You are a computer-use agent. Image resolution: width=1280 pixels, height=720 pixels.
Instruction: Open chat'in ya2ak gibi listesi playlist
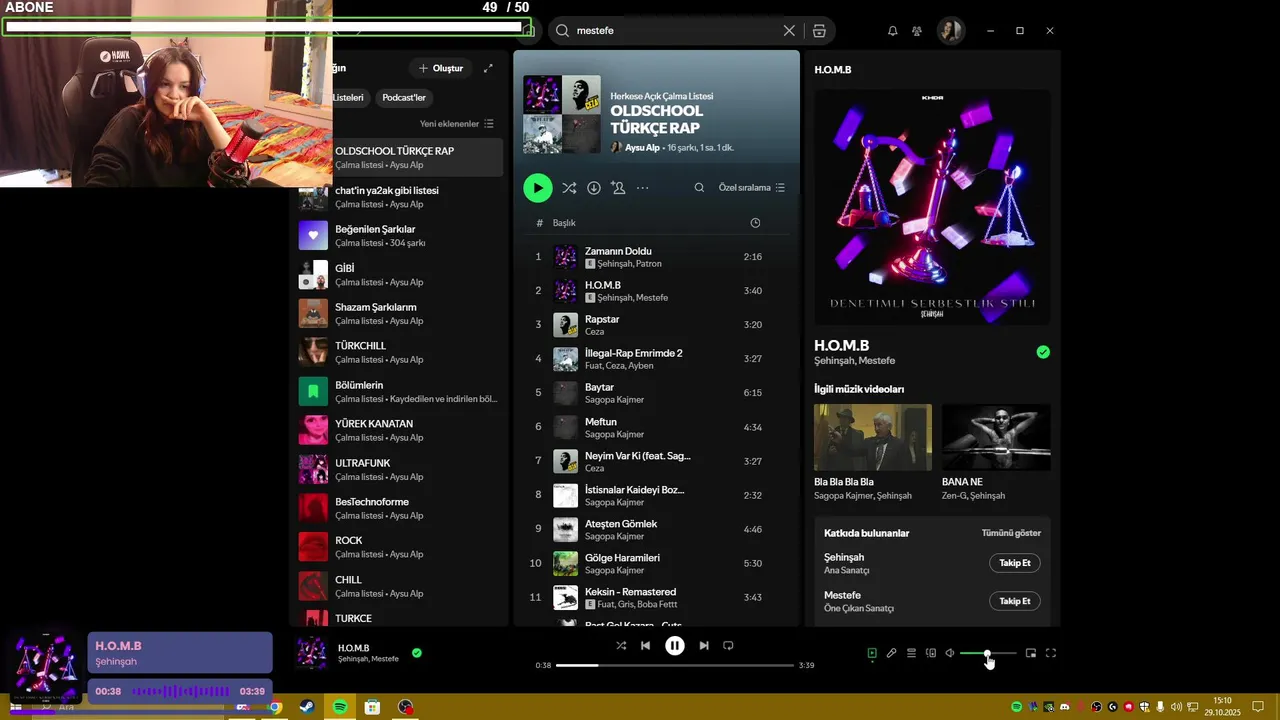[x=400, y=197]
